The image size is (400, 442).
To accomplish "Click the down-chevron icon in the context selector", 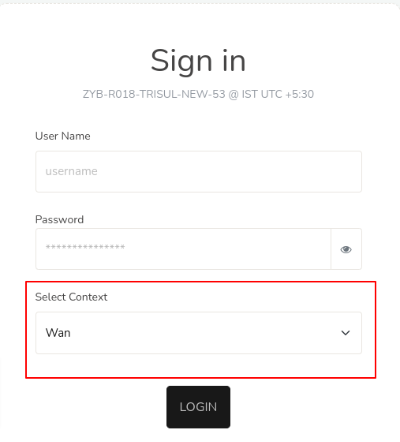I will pyautogui.click(x=346, y=333).
